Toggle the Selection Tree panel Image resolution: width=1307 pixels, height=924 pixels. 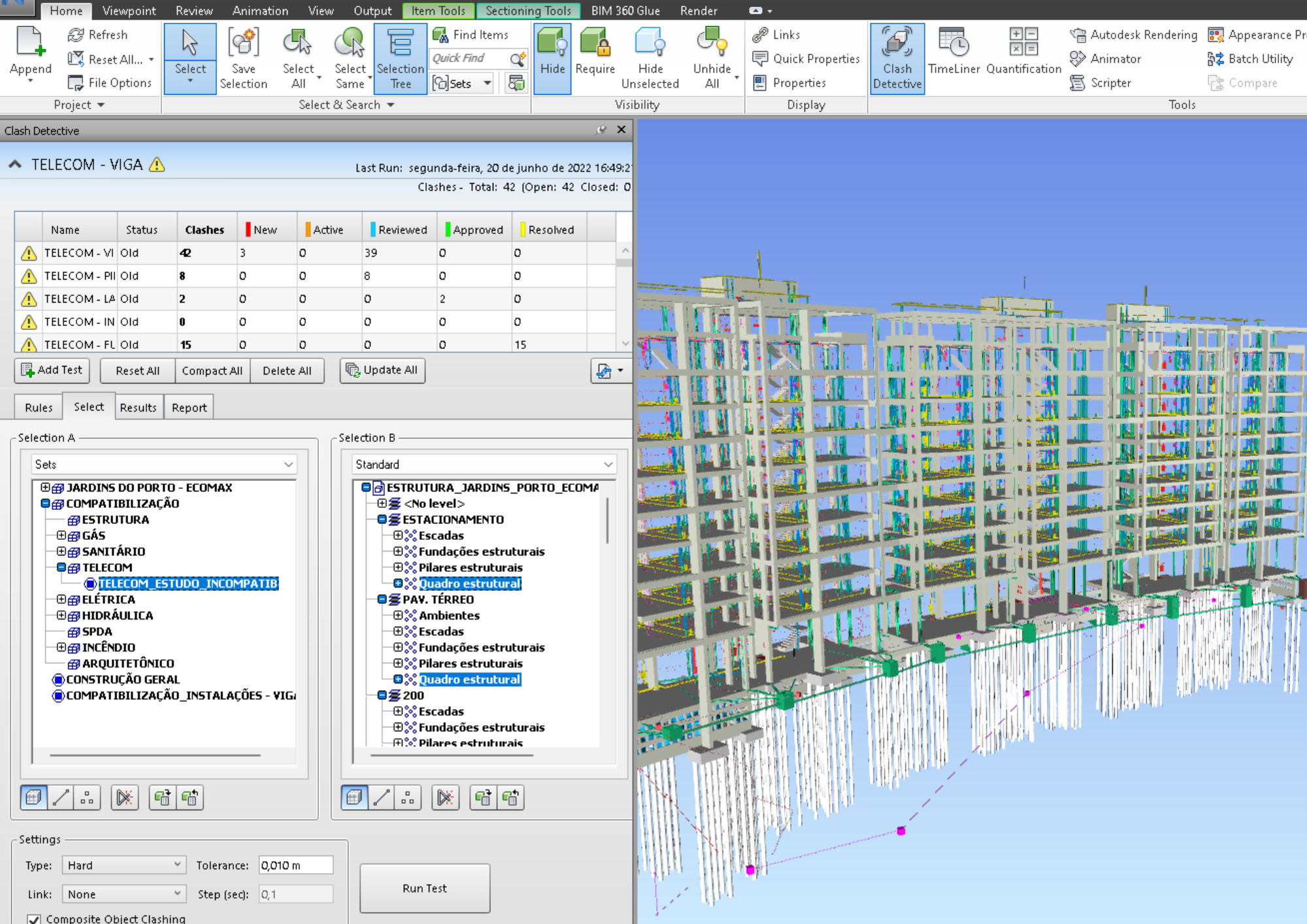pyautogui.click(x=401, y=58)
